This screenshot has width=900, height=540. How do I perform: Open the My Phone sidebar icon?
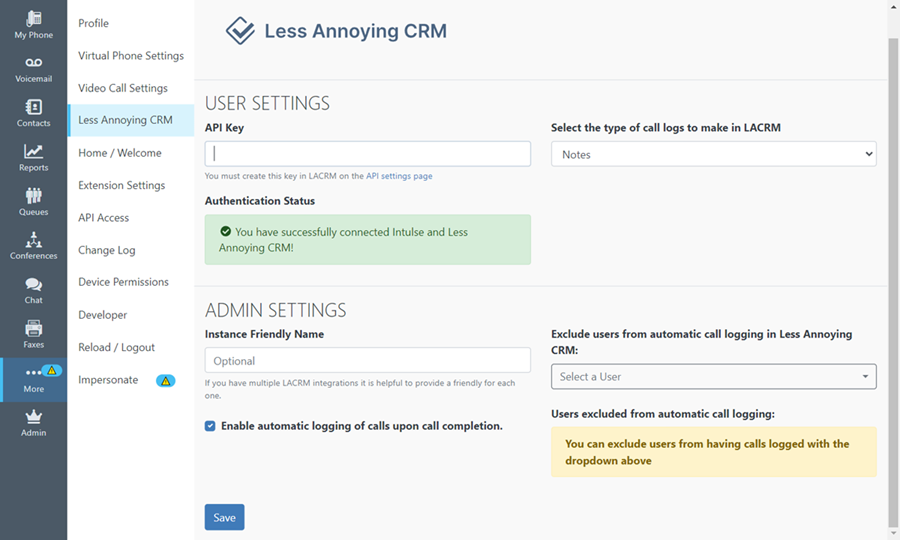click(33, 19)
